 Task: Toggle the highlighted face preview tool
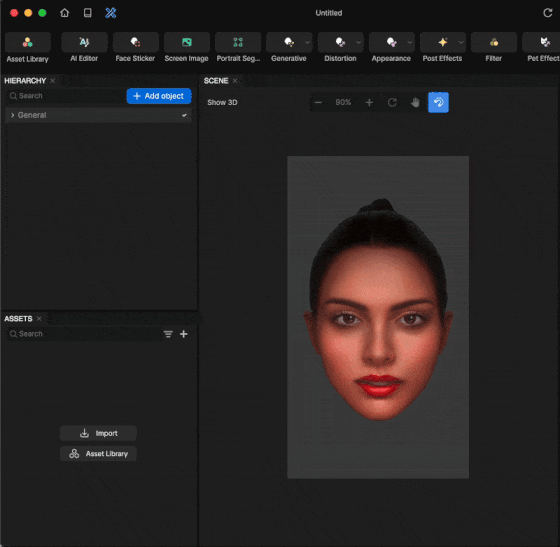click(x=438, y=102)
